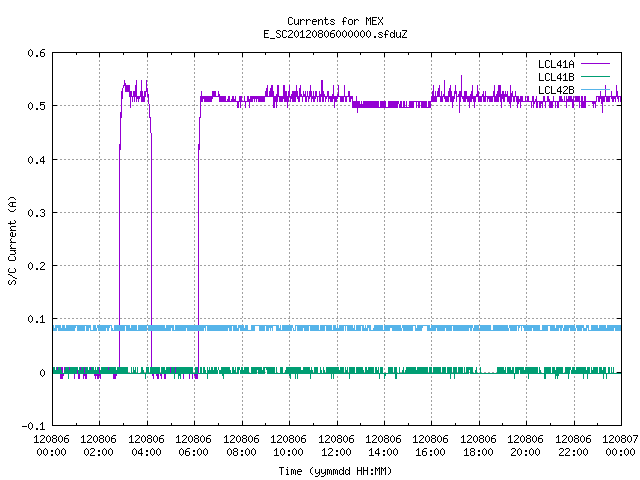Click the x-axis tick label 120806 18:00
This screenshot has height=480, width=640.
coord(478,446)
